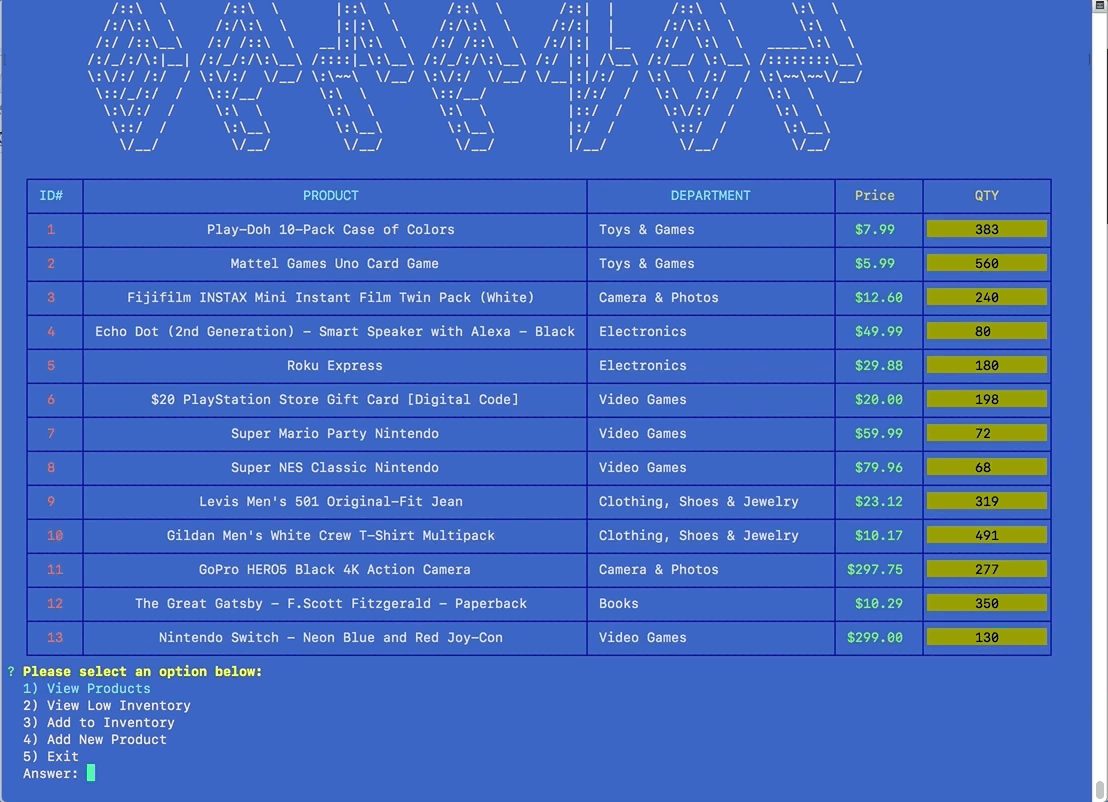This screenshot has width=1108, height=802.
Task: Select Add to Inventory option
Action: (x=98, y=722)
